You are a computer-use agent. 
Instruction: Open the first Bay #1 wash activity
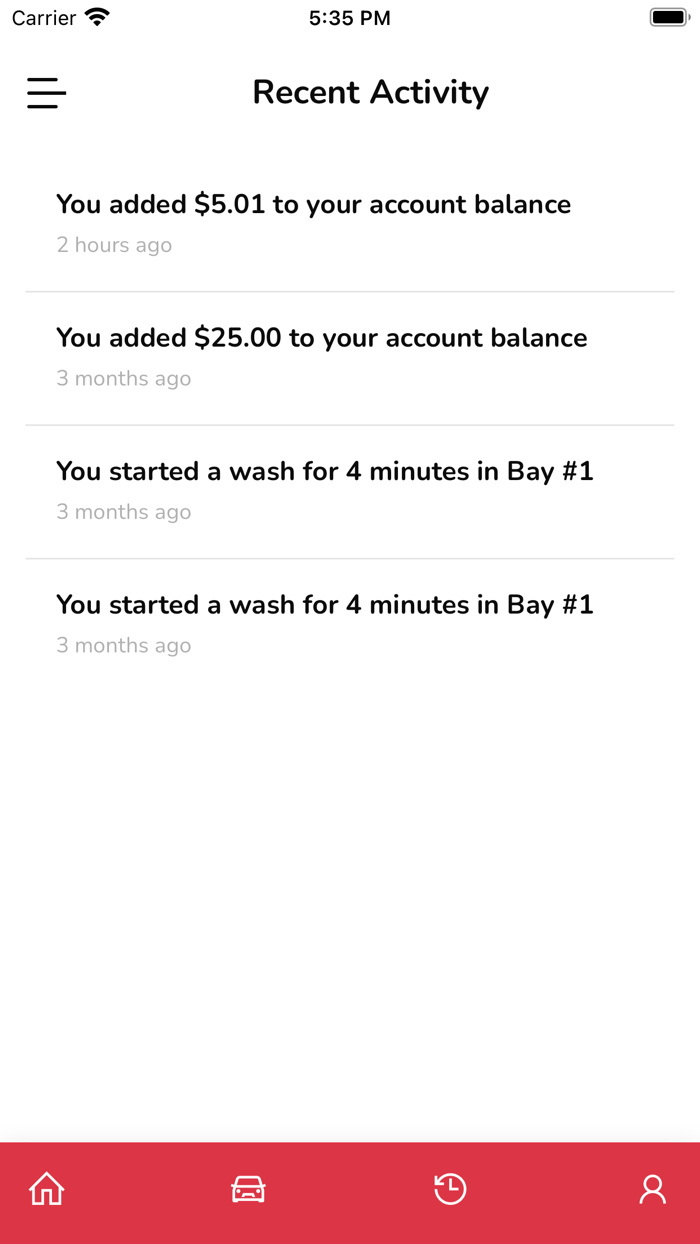350,490
